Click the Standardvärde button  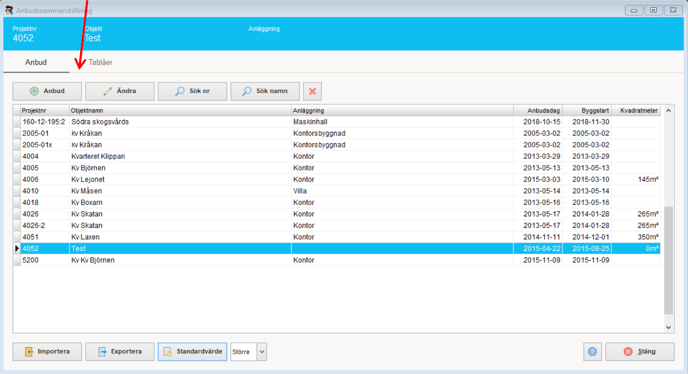(x=192, y=352)
